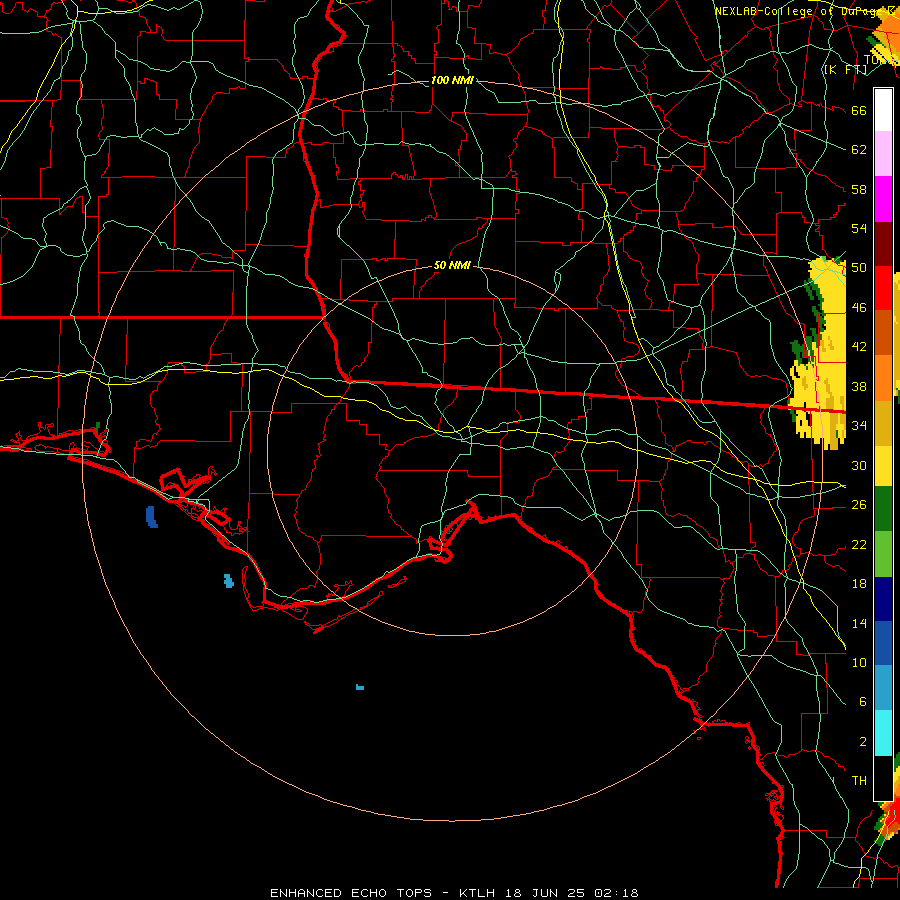Click the "58" scale value
This screenshot has width=900, height=900.
[x=859, y=189]
